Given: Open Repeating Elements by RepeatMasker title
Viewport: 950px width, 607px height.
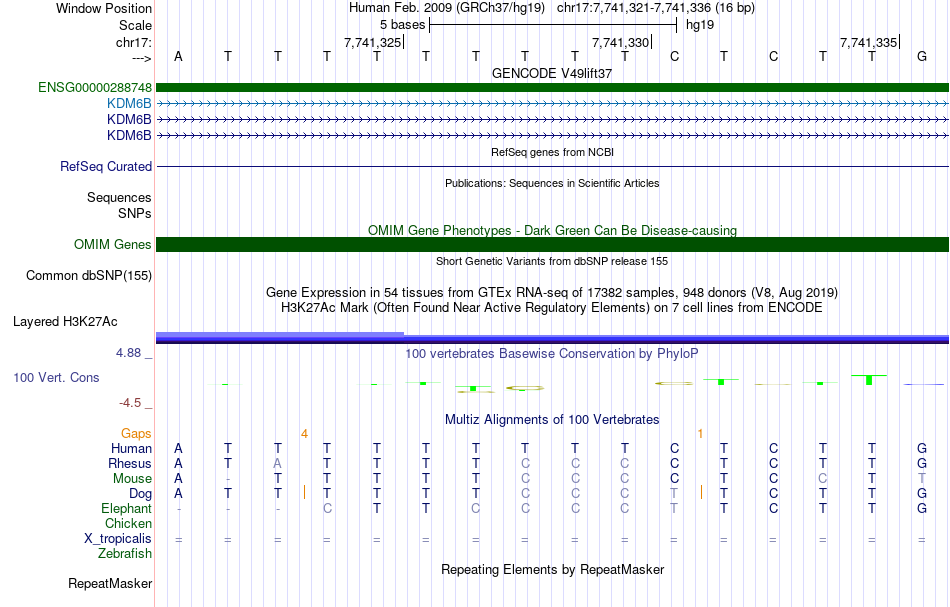Looking at the screenshot, I should click(x=552, y=569).
